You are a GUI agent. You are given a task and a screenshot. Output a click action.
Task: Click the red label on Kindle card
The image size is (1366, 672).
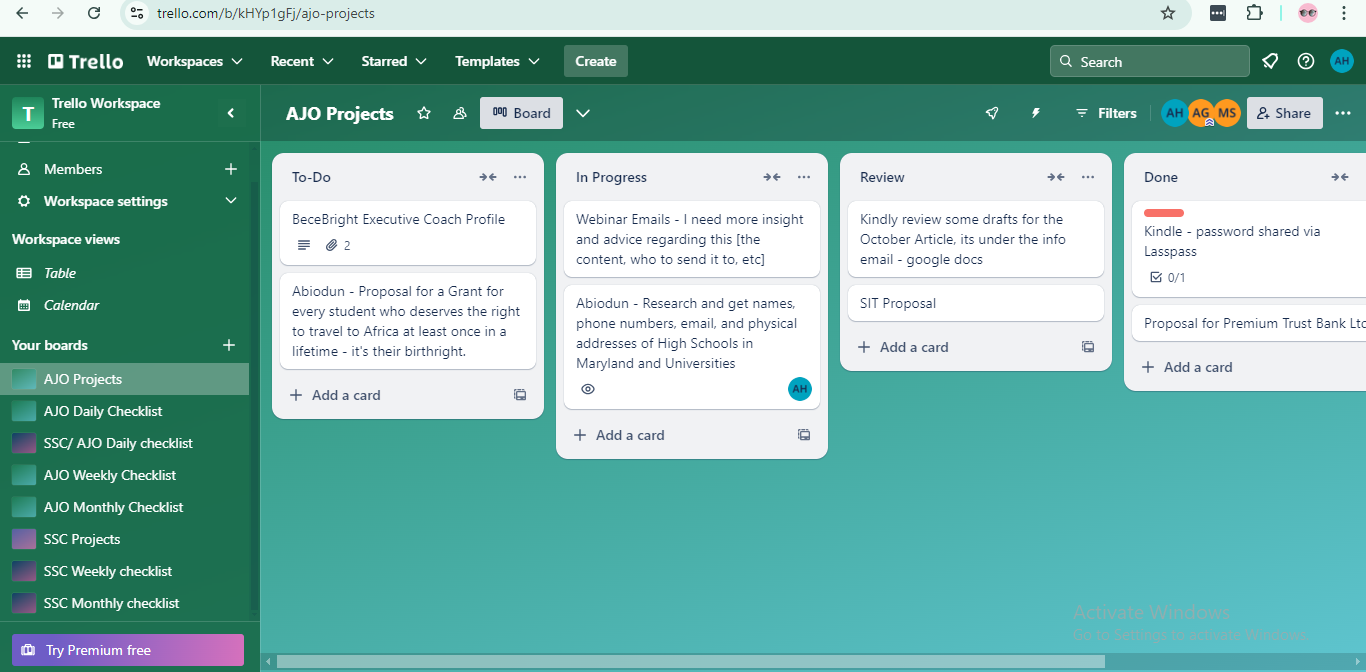[1164, 213]
